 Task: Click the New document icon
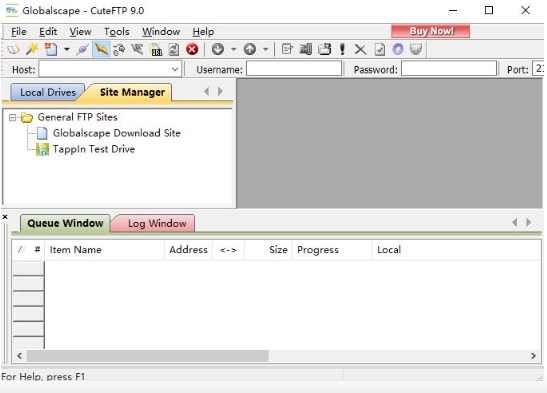[51, 49]
